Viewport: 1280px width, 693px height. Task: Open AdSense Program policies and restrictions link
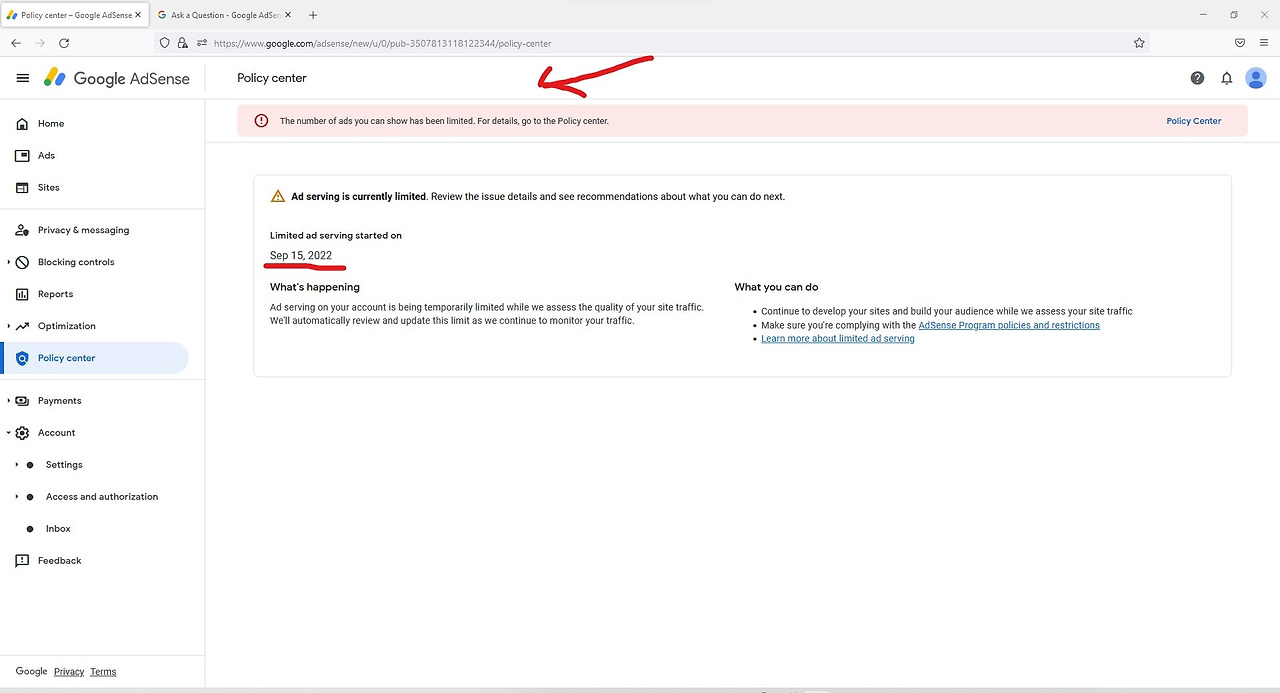point(1009,325)
